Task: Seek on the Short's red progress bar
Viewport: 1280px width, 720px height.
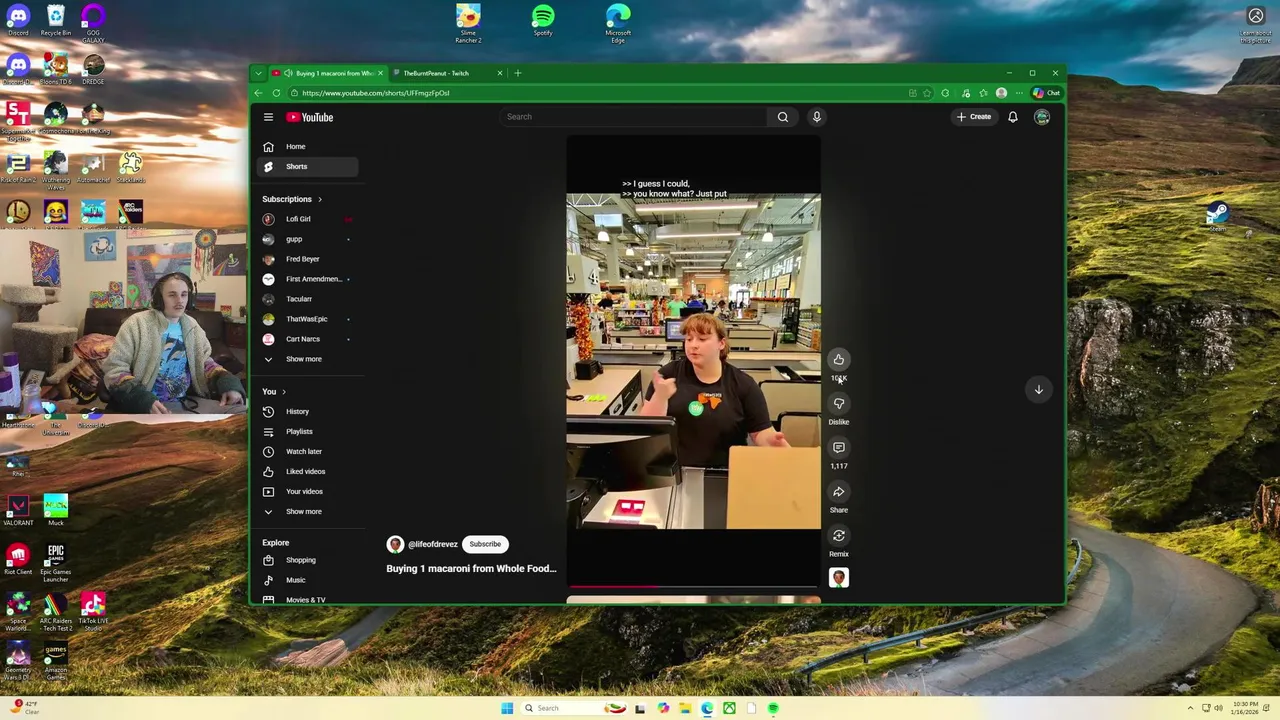Action: pyautogui.click(x=693, y=587)
